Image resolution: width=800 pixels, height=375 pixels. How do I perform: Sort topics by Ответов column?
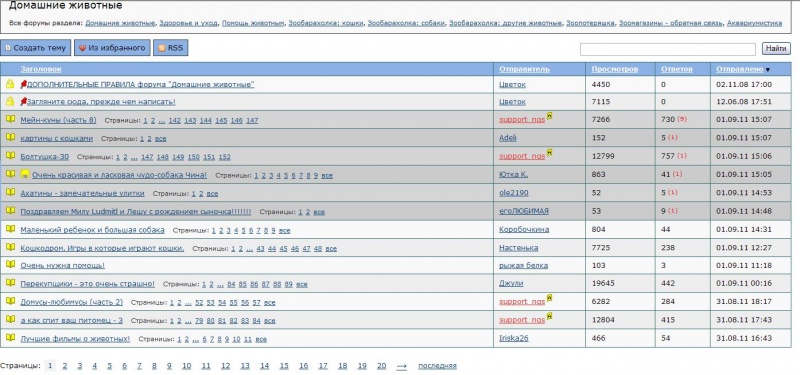[x=677, y=69]
